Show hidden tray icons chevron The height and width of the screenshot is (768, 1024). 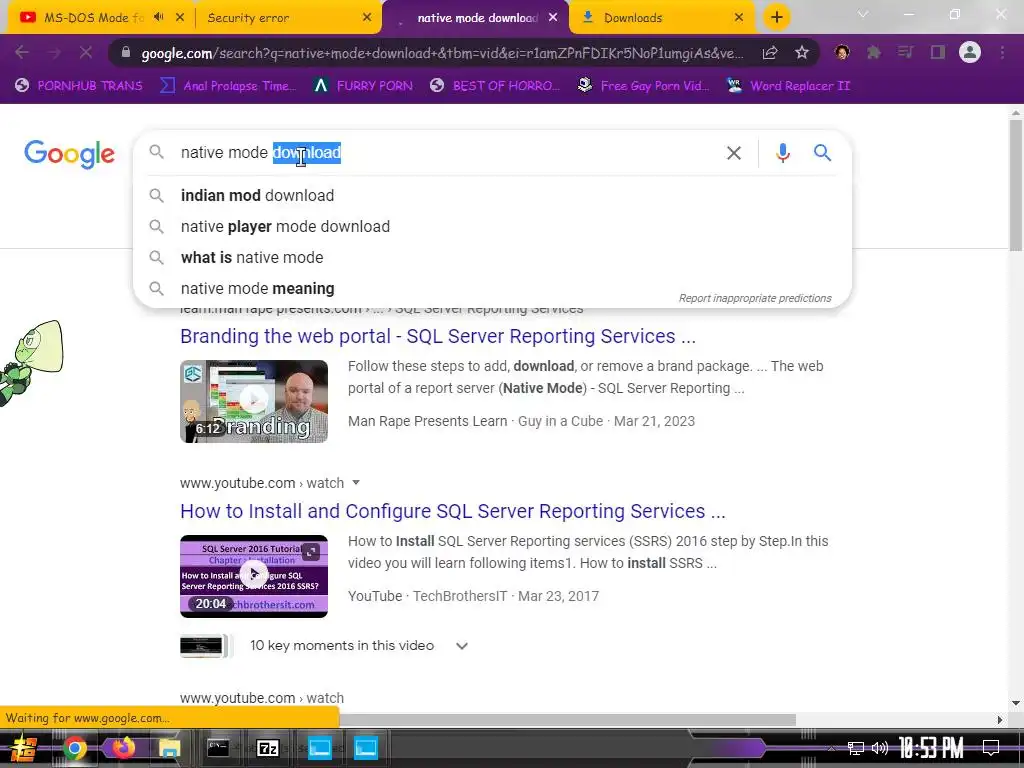[831, 748]
